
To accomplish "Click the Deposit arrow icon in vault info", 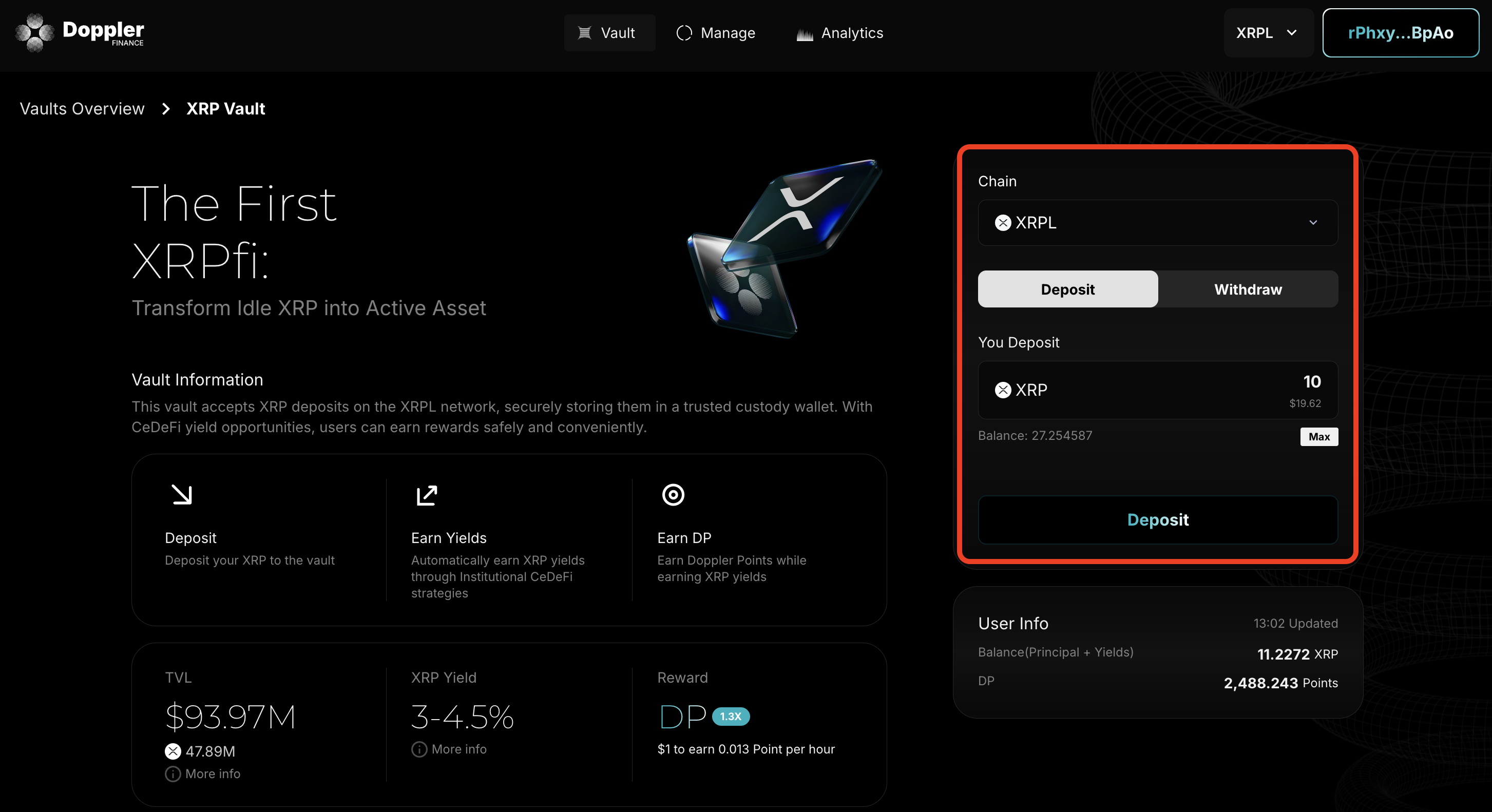I will [x=182, y=495].
